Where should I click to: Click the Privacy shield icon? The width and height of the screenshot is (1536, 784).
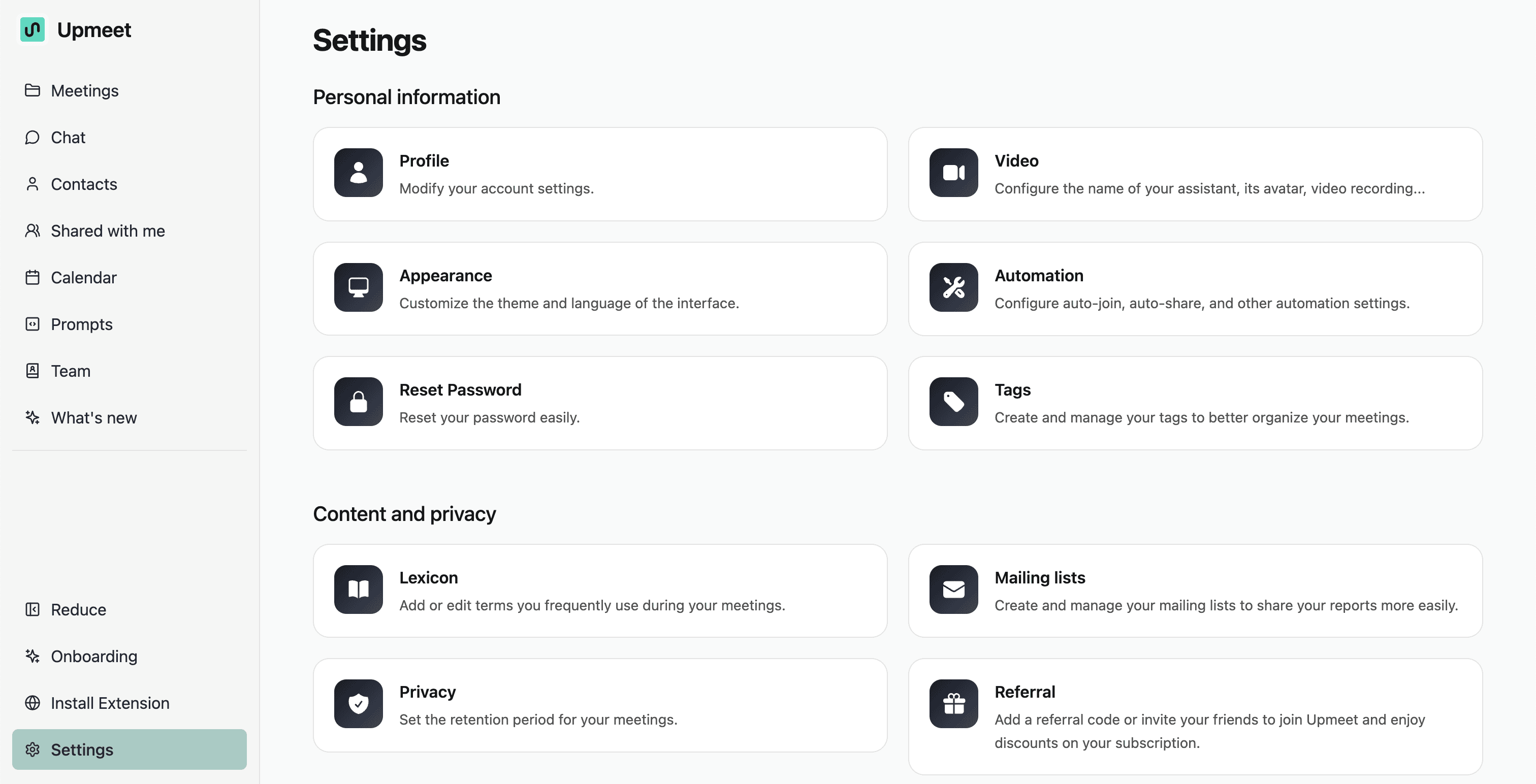coord(358,704)
